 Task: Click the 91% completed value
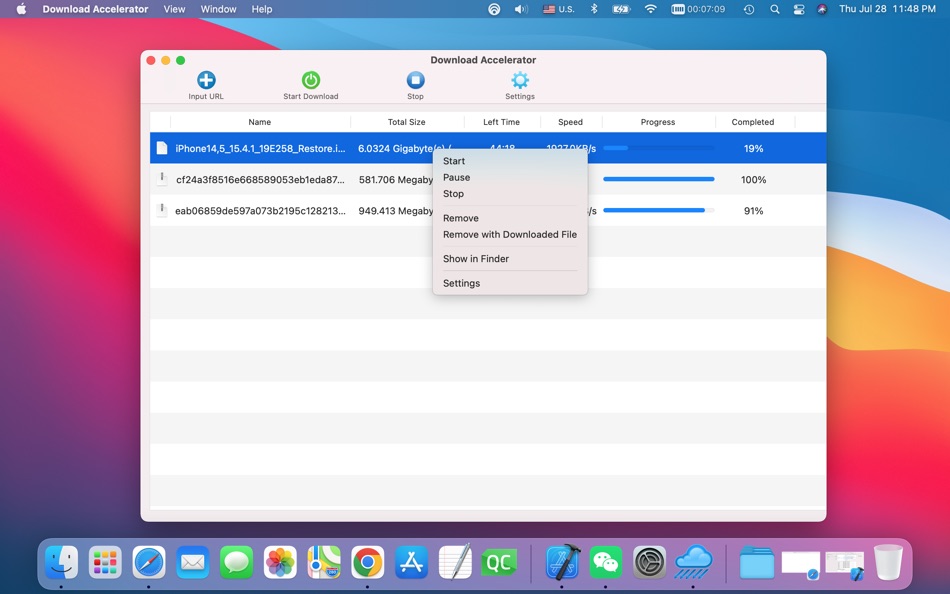[x=753, y=211]
